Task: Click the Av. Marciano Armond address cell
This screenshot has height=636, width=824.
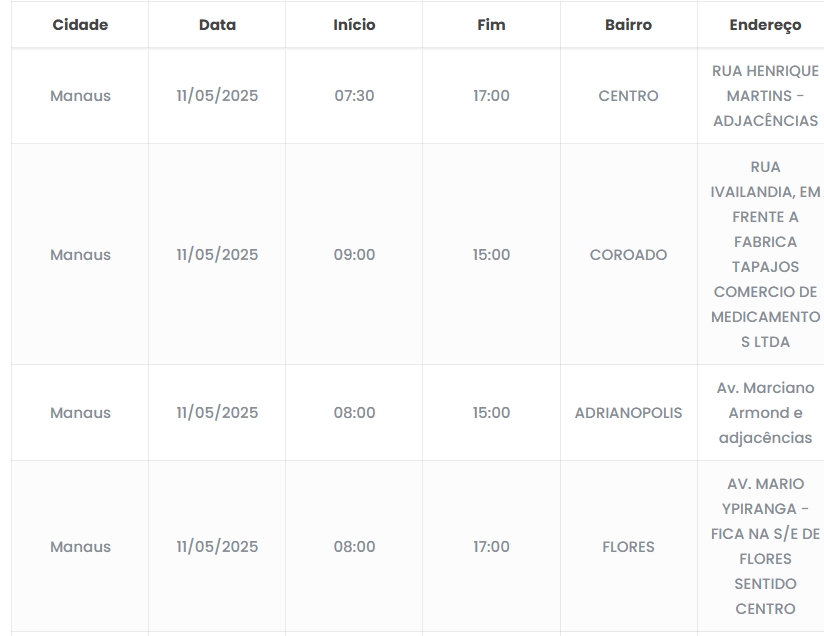Action: click(x=765, y=413)
